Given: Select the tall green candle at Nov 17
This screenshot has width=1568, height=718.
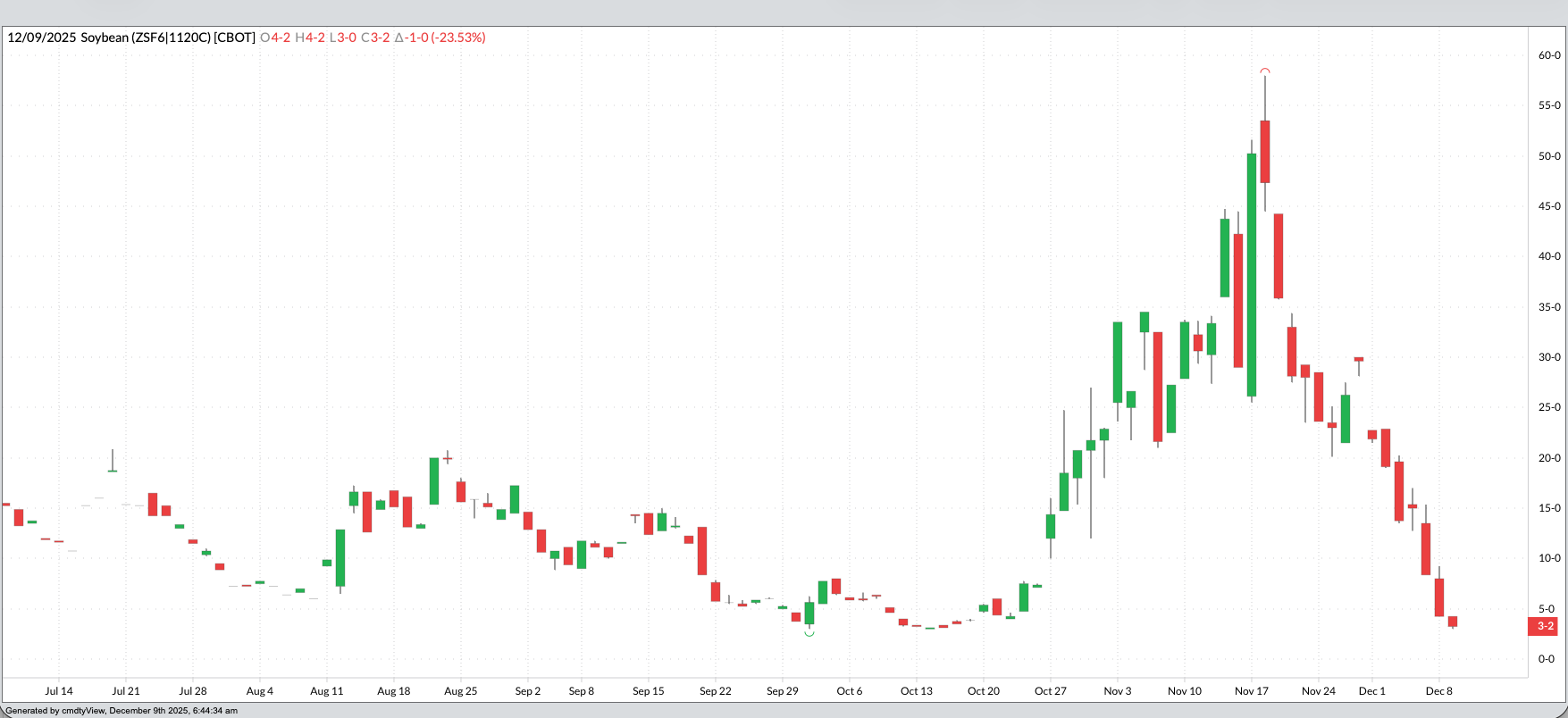Looking at the screenshot, I should [x=1252, y=274].
